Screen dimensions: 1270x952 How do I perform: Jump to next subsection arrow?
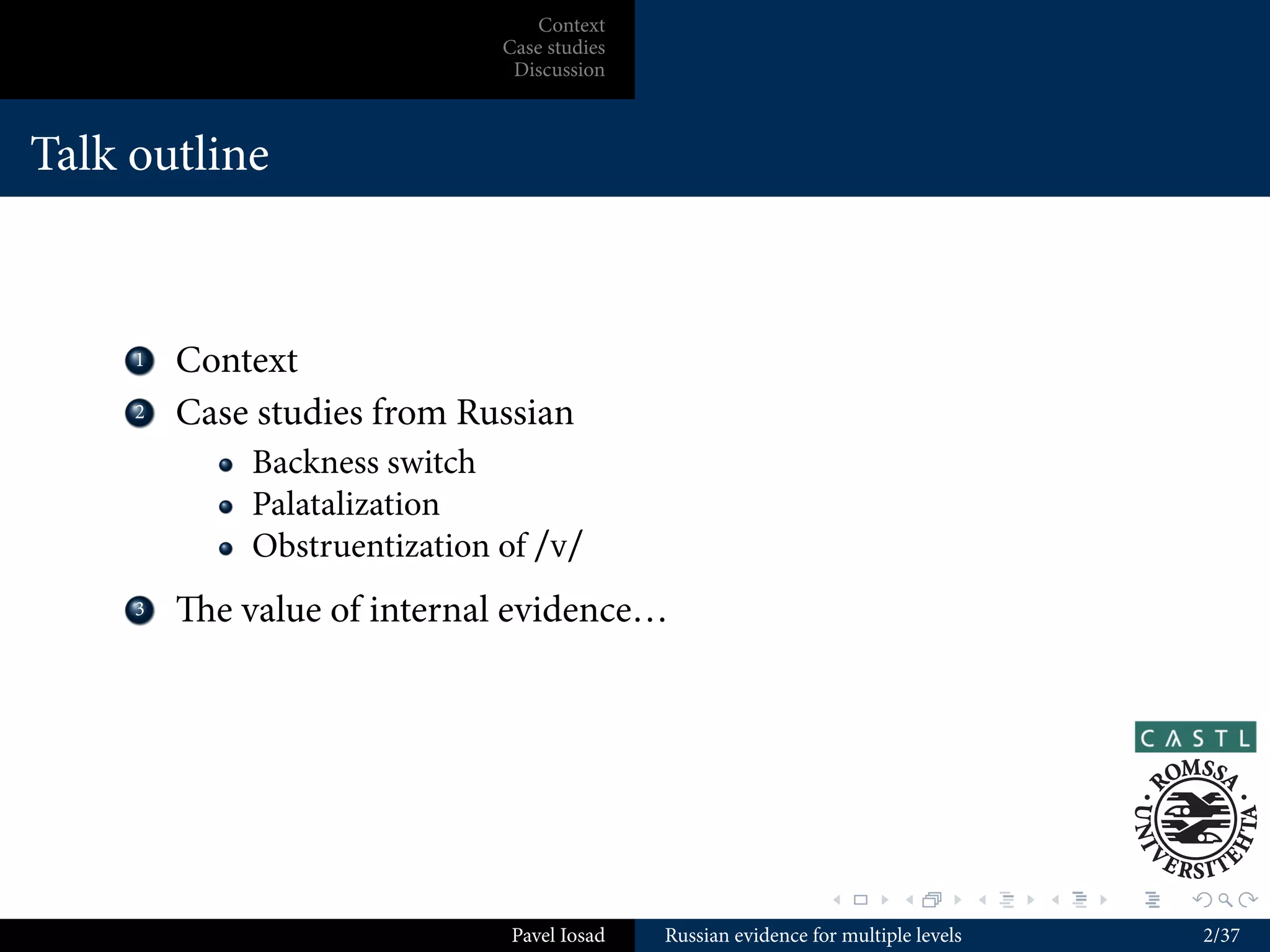[x=1031, y=900]
